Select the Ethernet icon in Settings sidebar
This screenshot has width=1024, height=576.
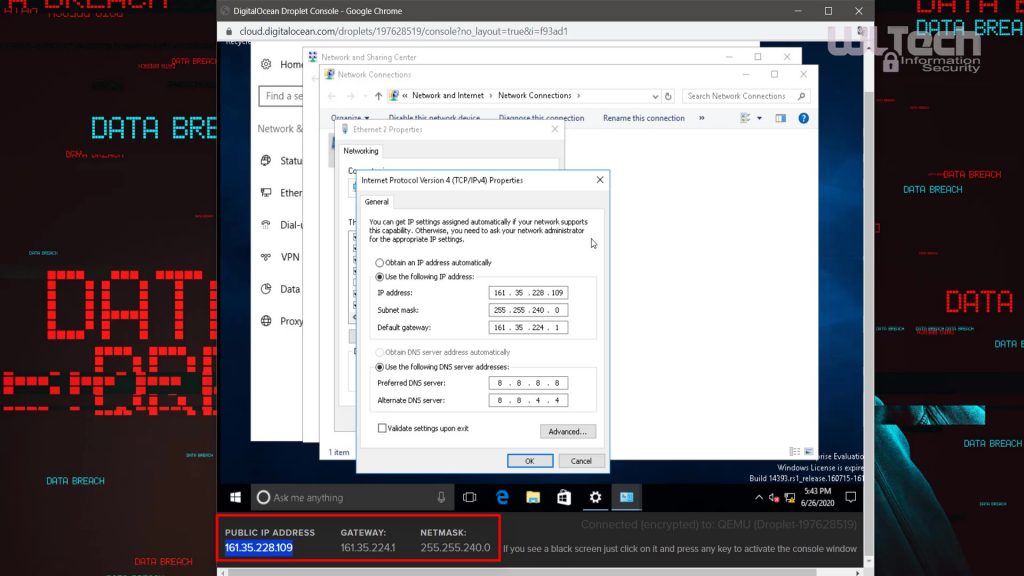pos(266,193)
